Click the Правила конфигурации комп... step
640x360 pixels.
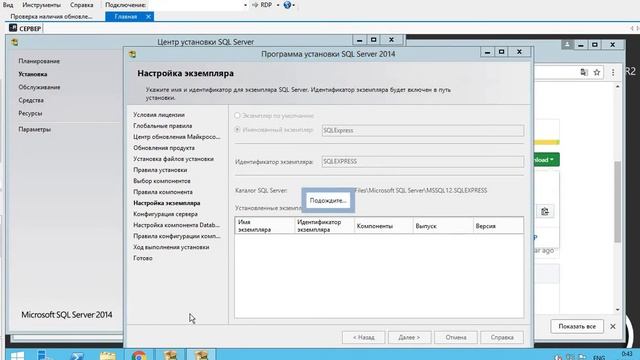[x=176, y=236]
